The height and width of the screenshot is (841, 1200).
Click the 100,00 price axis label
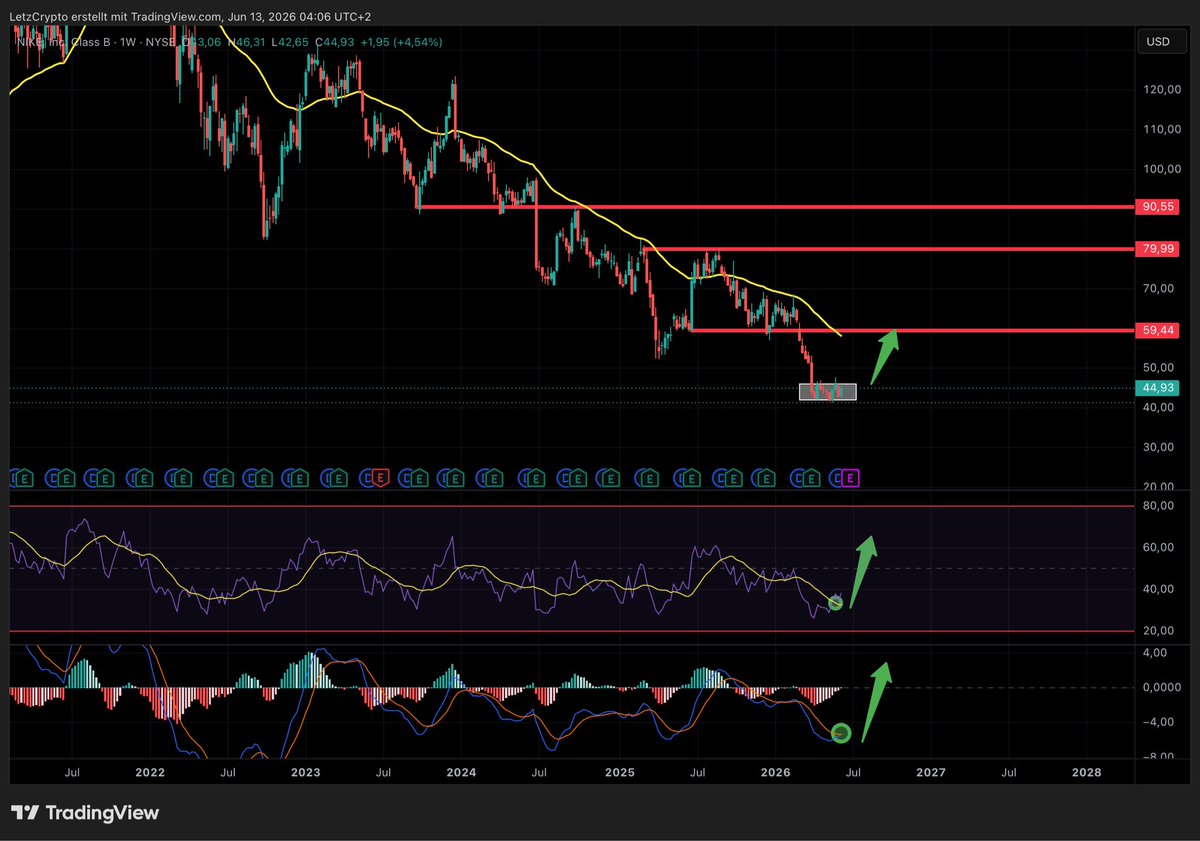tap(1162, 169)
